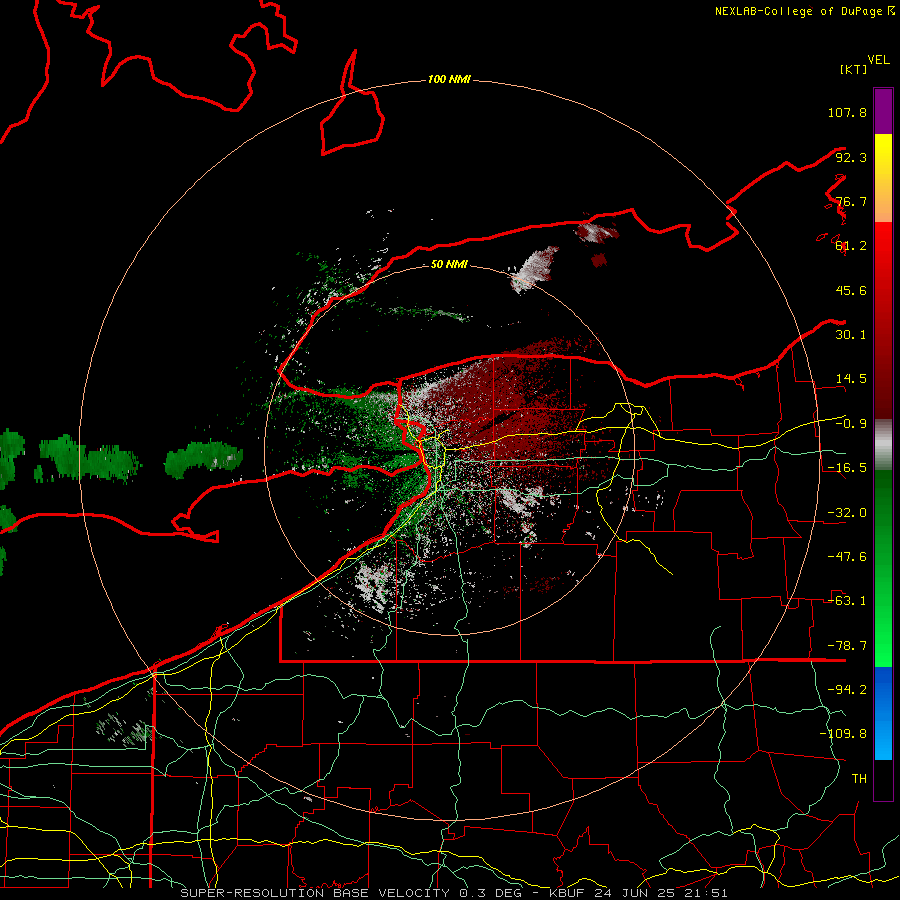Viewport: 900px width, 900px height.
Task: Click the 92.3 legend value
Action: [x=851, y=157]
